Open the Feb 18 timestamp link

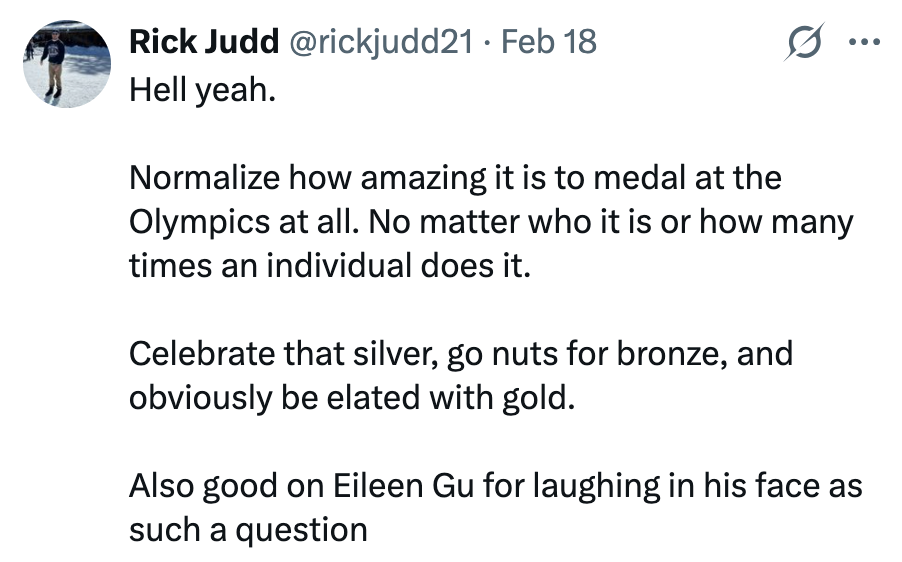pyautogui.click(x=547, y=41)
